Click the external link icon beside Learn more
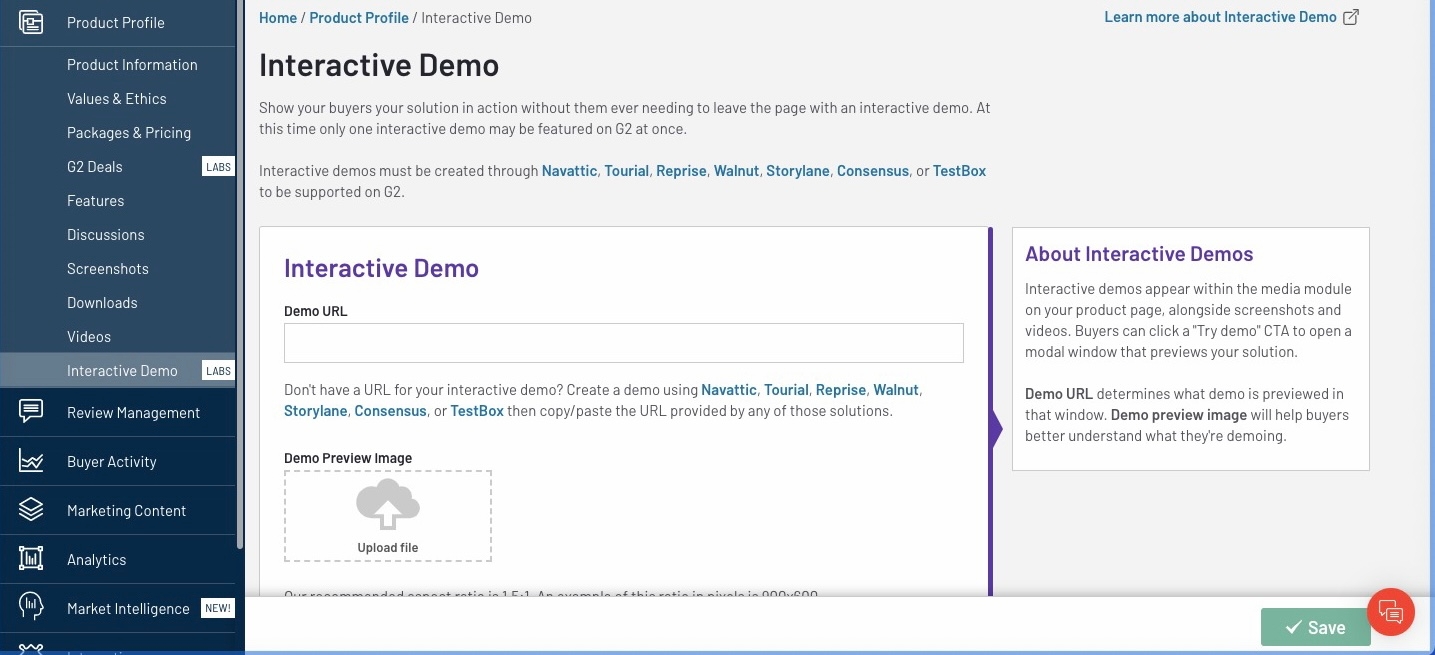 pos(1351,17)
